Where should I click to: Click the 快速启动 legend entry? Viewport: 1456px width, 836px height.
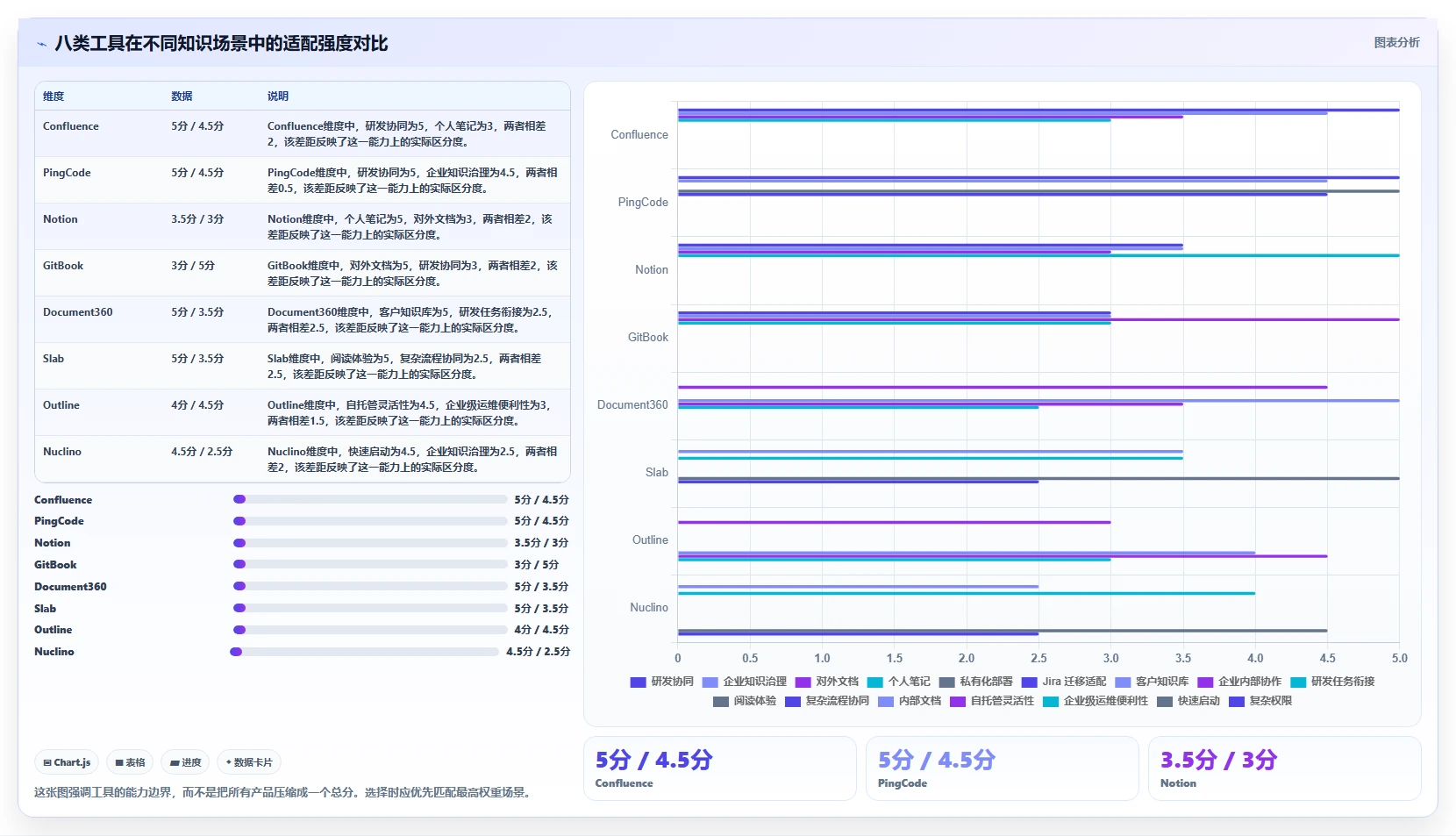coord(1188,701)
